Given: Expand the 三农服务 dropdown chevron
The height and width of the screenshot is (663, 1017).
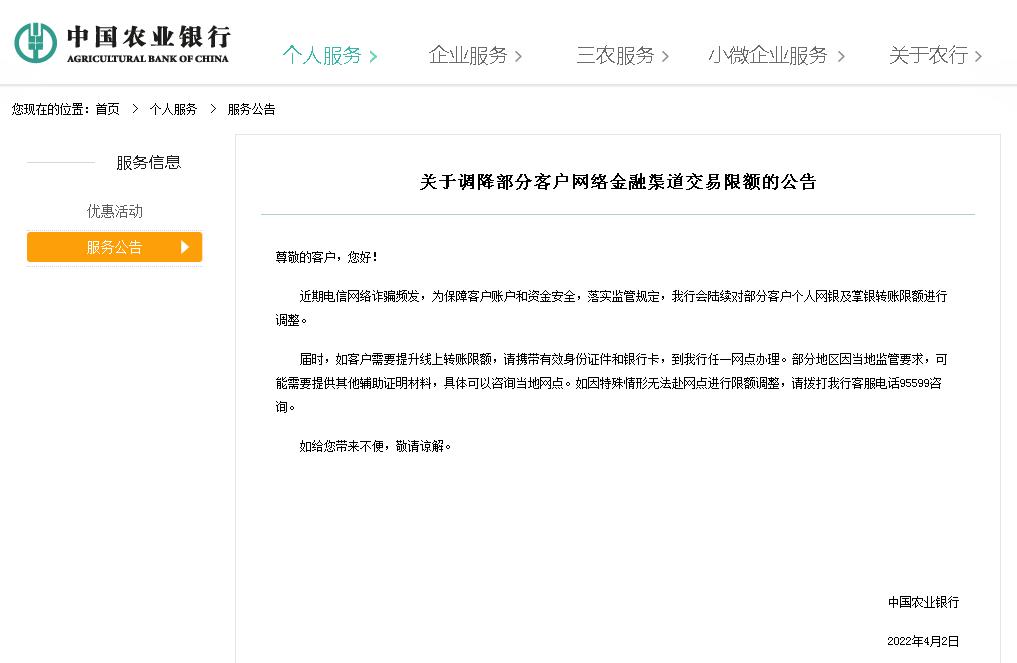Looking at the screenshot, I should click(667, 57).
